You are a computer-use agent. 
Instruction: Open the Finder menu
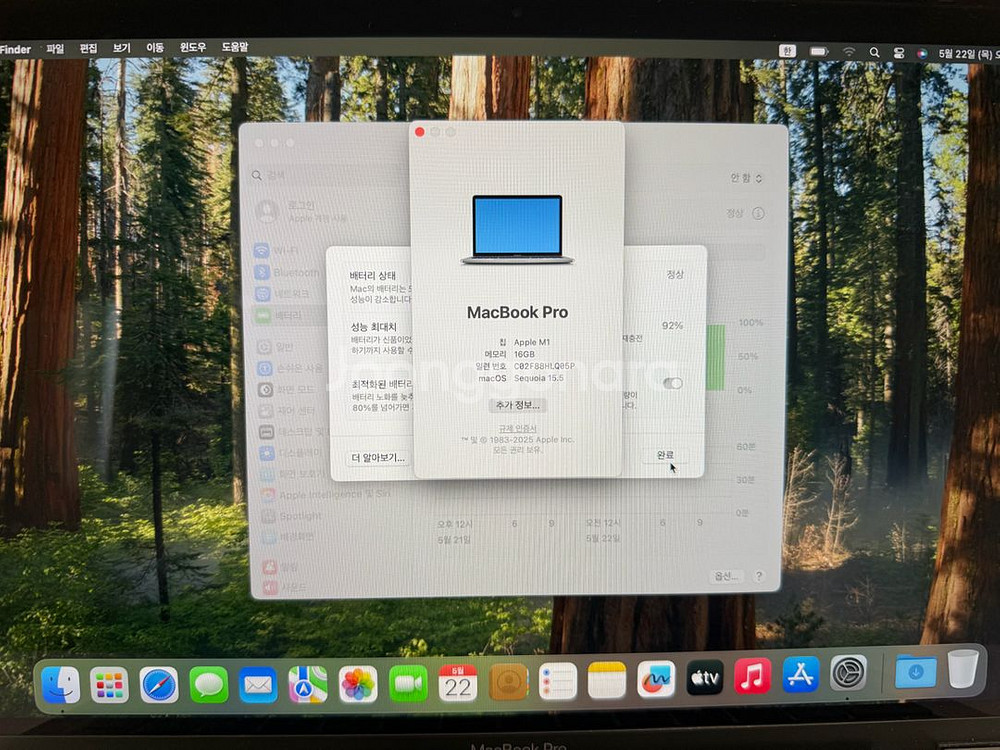[x=15, y=49]
